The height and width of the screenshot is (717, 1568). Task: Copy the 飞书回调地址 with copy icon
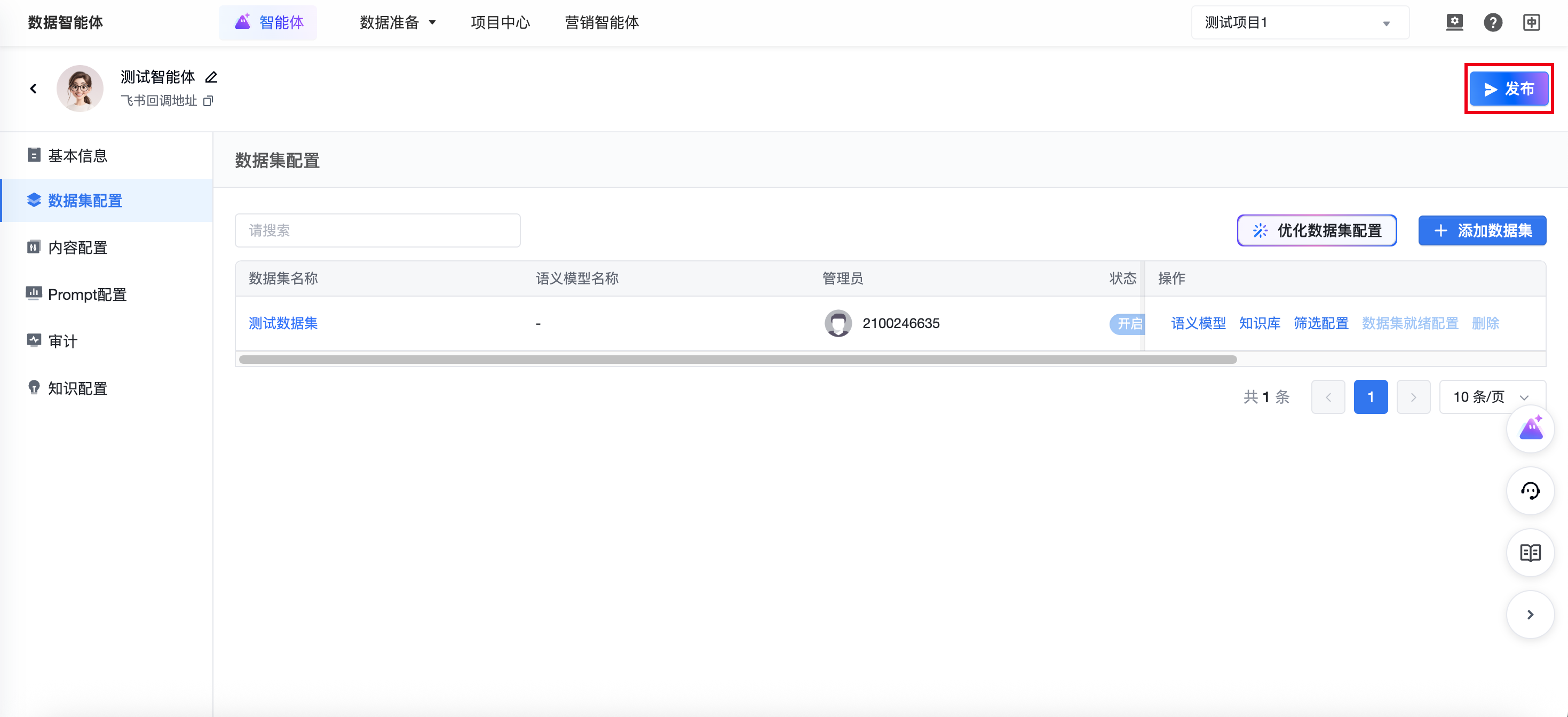(208, 101)
